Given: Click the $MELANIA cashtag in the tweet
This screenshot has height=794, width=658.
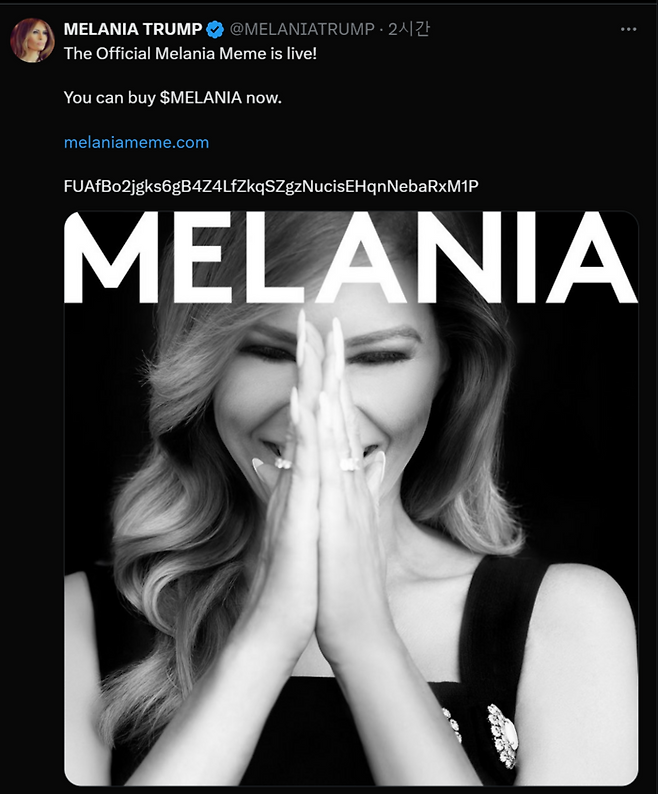Looking at the screenshot, I should coord(201,97).
